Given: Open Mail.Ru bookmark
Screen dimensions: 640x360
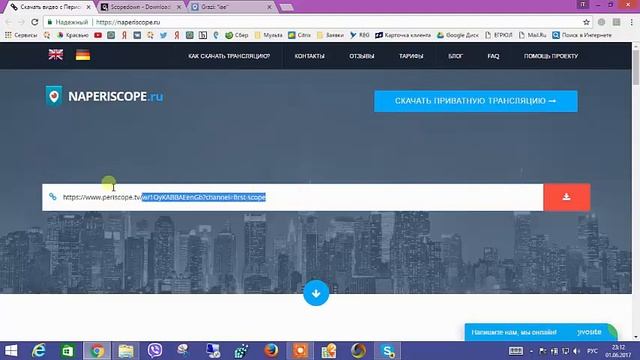Looking at the screenshot, I should pos(532,36).
